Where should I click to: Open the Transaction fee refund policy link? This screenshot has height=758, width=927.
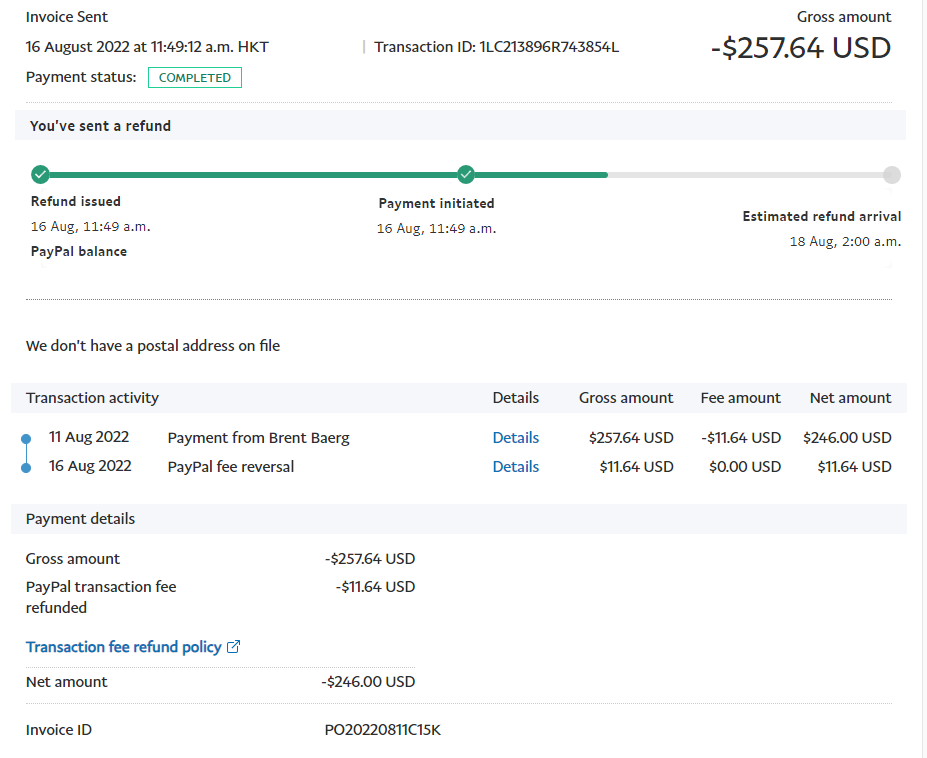click(x=123, y=647)
